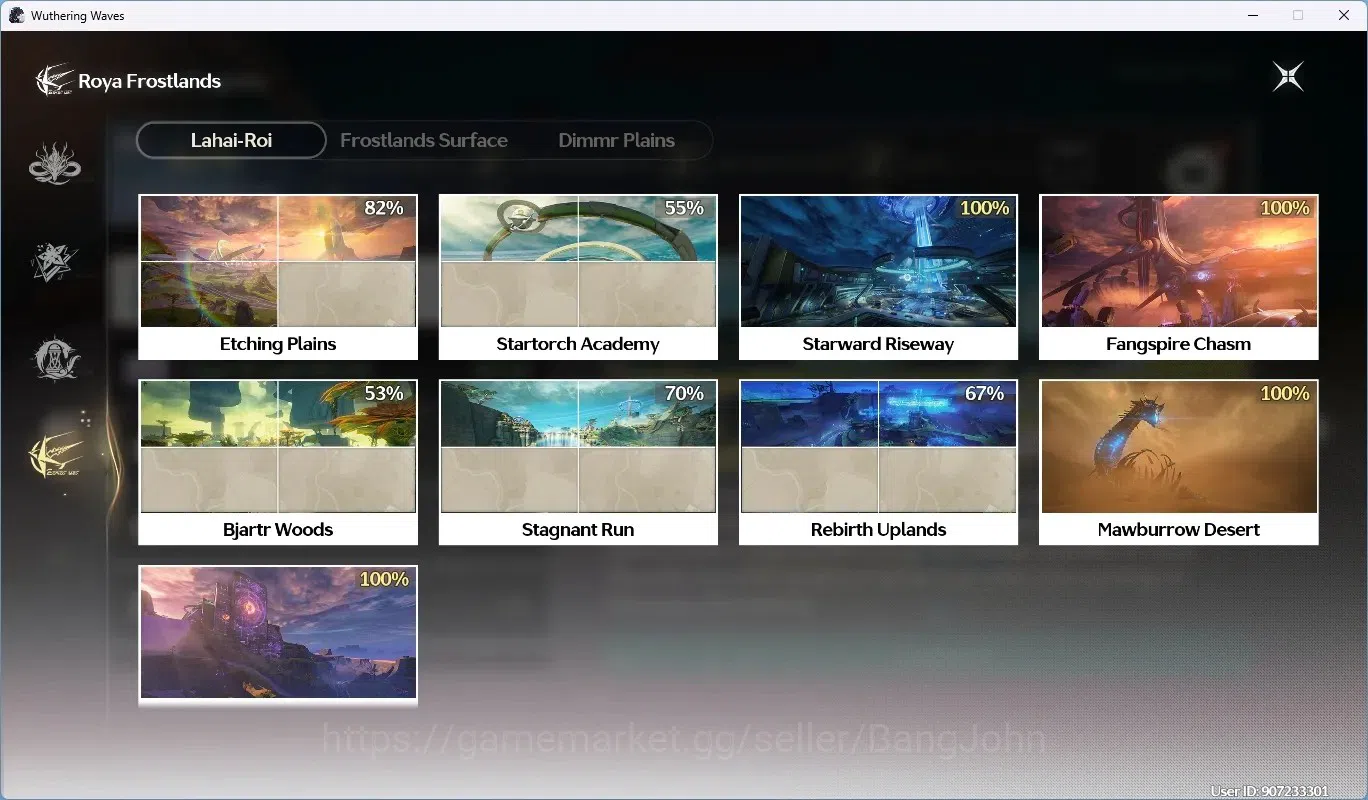Switch to the Dimmr Plains tab
The width and height of the screenshot is (1368, 800).
pyautogui.click(x=616, y=140)
